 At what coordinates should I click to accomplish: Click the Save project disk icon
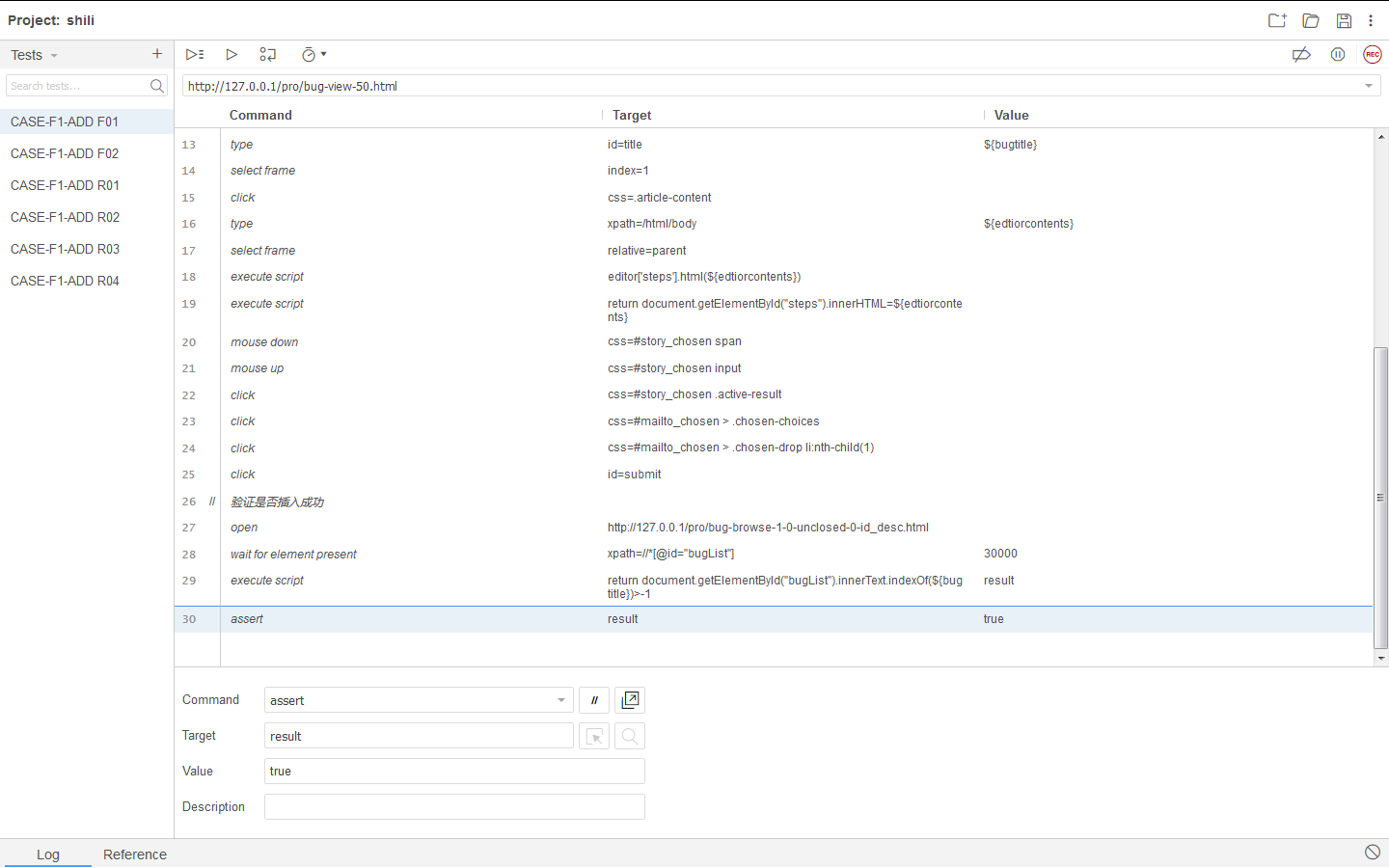click(x=1344, y=20)
